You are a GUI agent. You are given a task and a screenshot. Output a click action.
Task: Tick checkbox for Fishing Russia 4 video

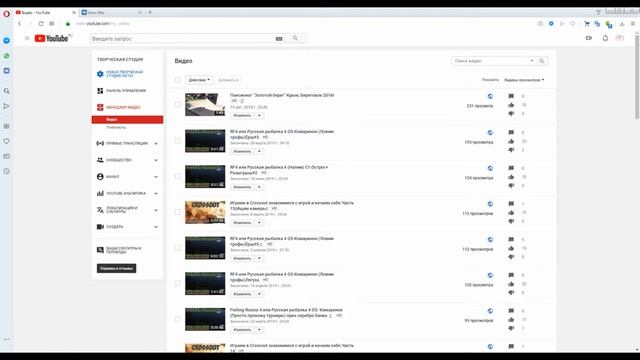pos(178,319)
